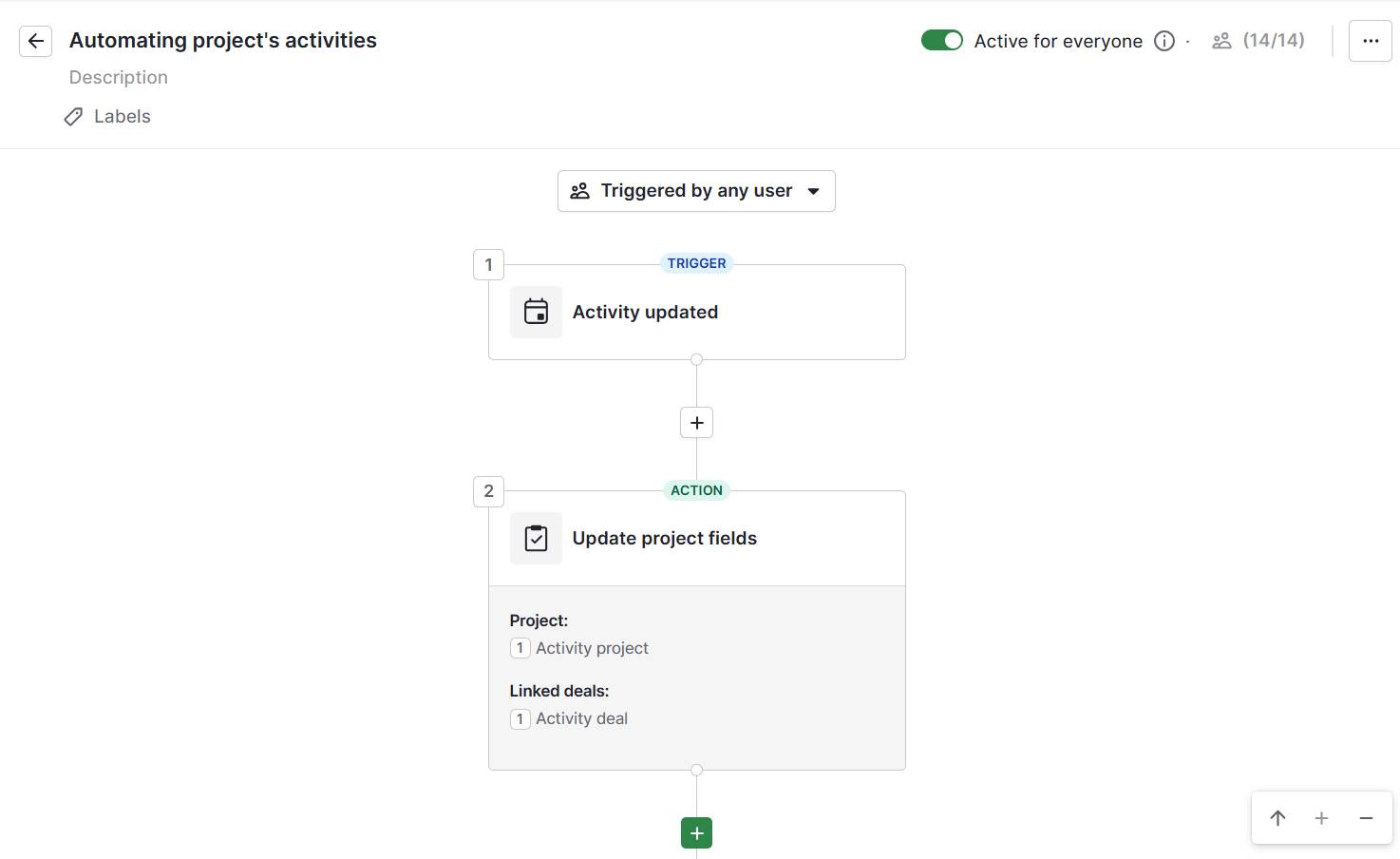Click the Update project fields clipboard icon
Screen dimensions: 1400x859
tap(536, 539)
